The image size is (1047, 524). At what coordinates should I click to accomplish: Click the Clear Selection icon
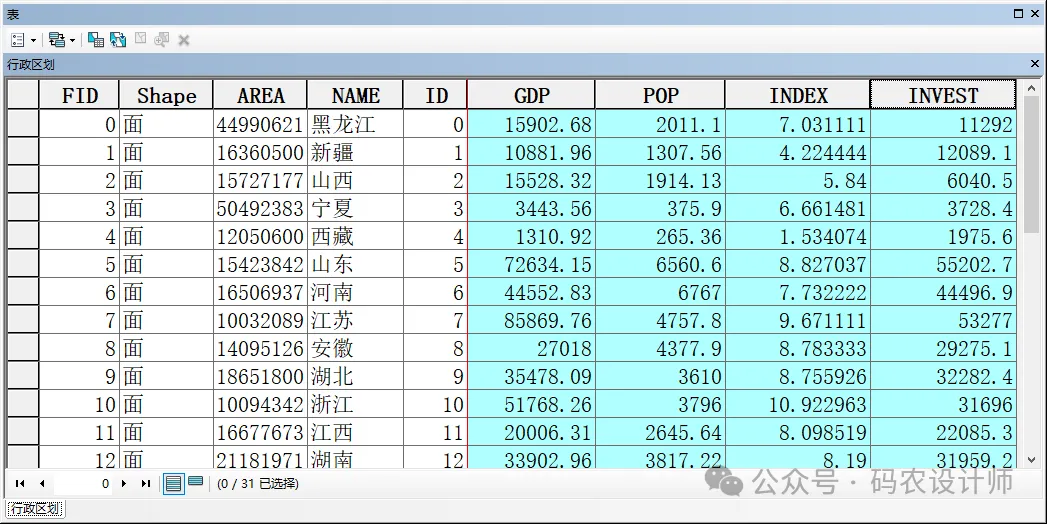[141, 40]
